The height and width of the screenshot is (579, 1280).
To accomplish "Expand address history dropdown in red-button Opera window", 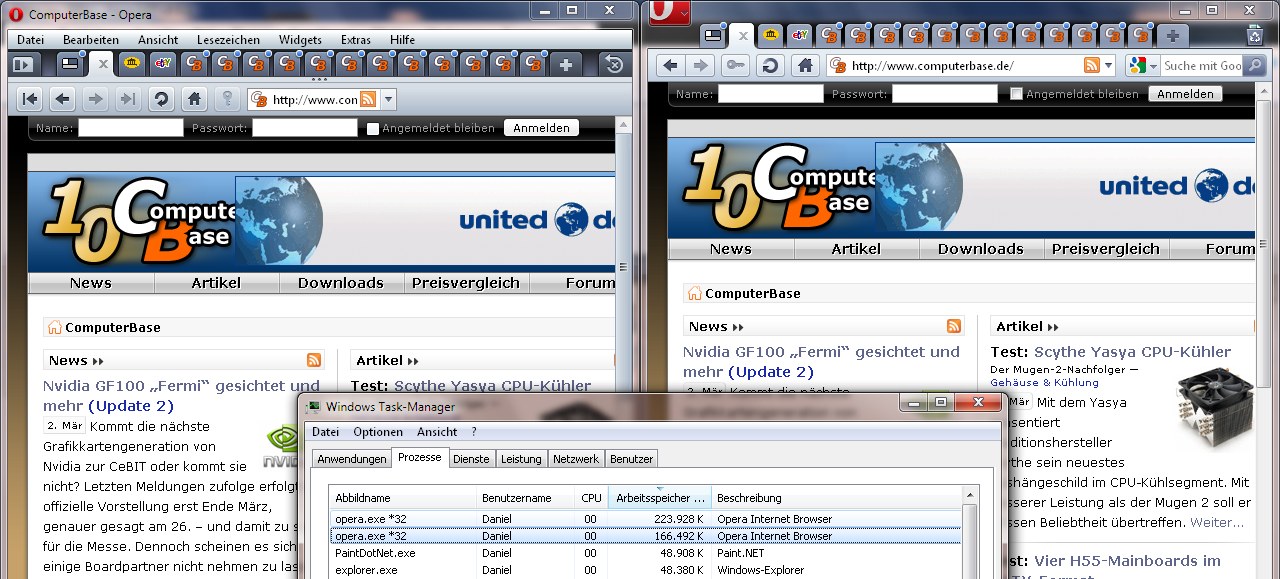I will (x=1108, y=66).
